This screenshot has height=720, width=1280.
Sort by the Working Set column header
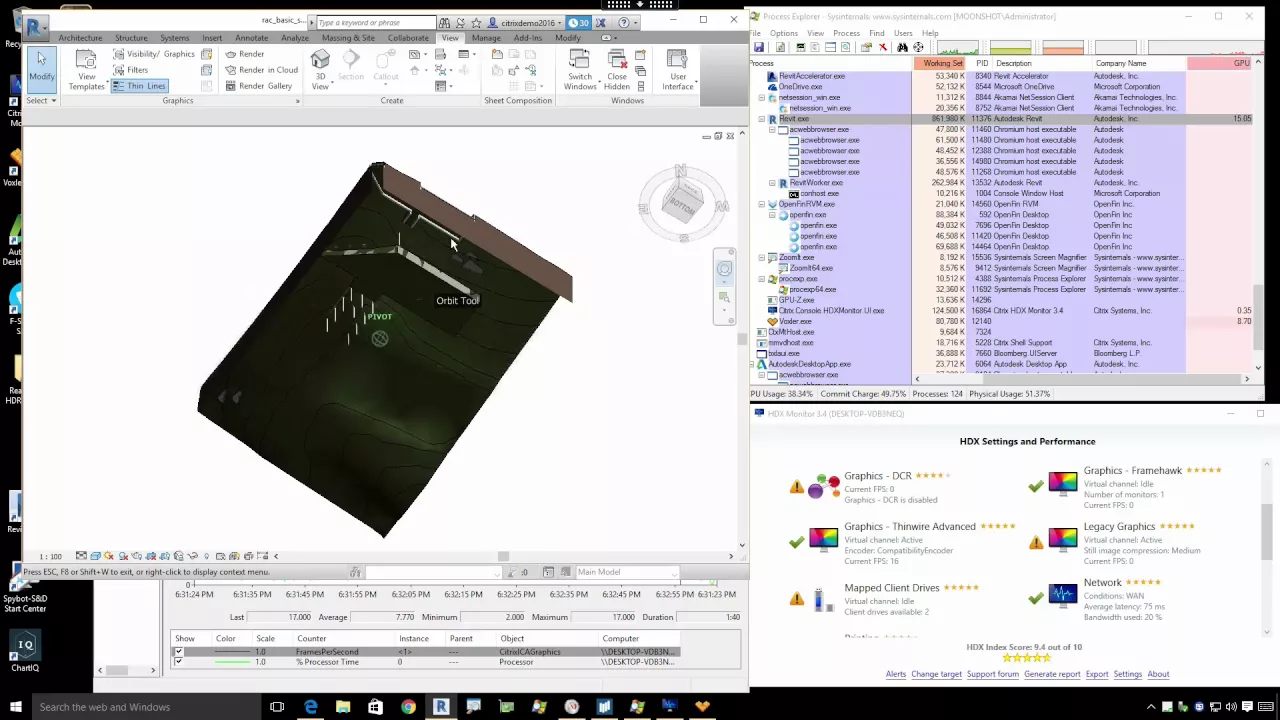[x=939, y=63]
